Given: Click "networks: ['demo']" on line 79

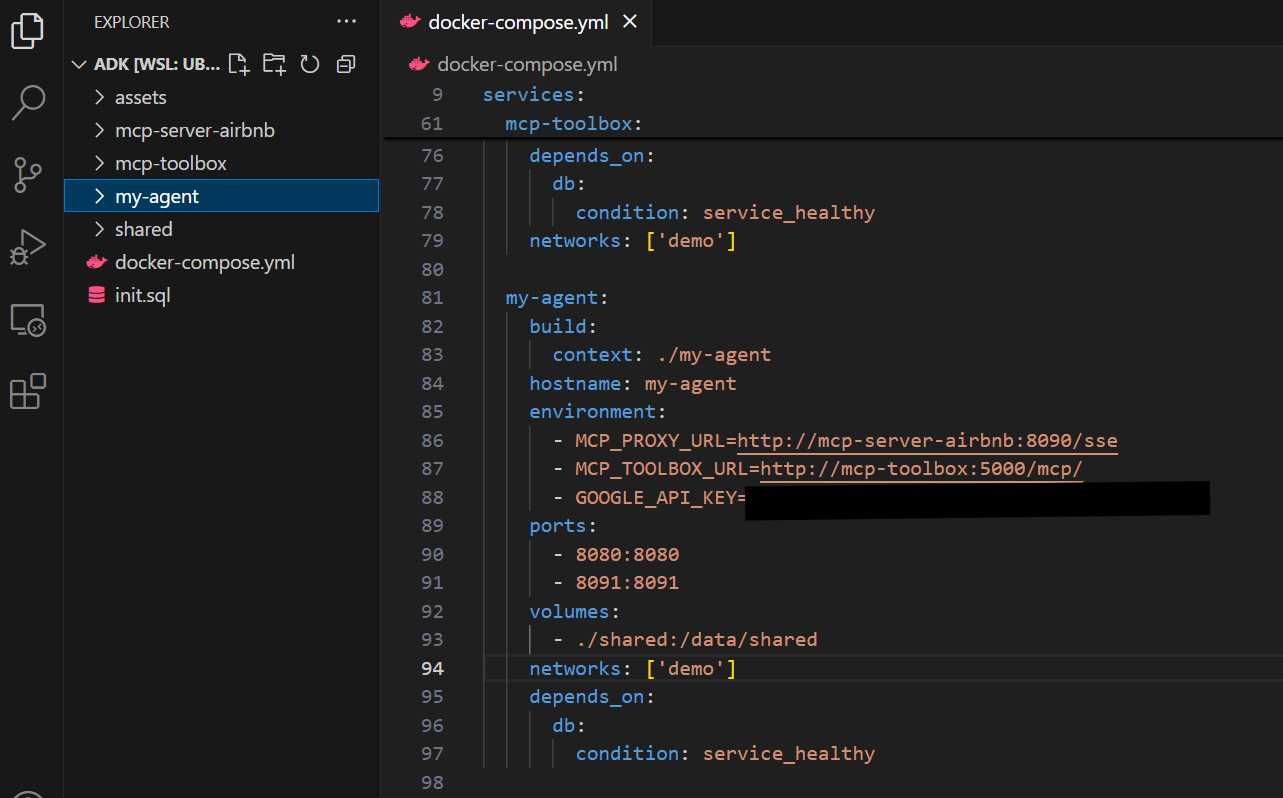Looking at the screenshot, I should (x=632, y=241).
